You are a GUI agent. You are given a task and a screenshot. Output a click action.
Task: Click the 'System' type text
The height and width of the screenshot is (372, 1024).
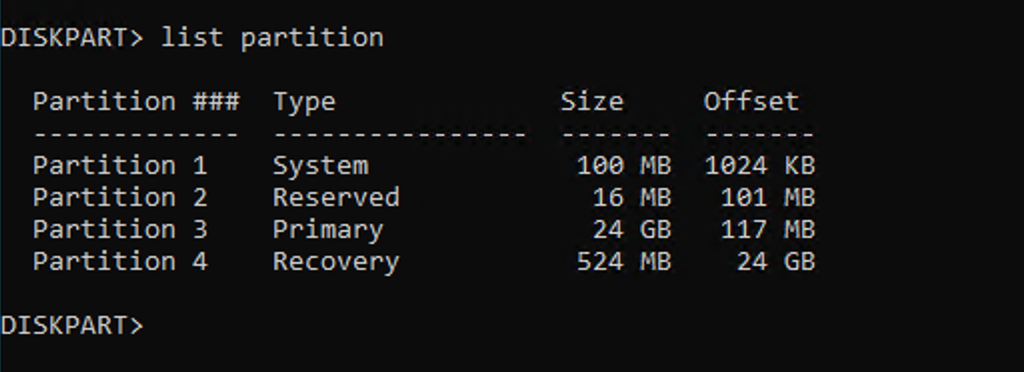tap(321, 166)
